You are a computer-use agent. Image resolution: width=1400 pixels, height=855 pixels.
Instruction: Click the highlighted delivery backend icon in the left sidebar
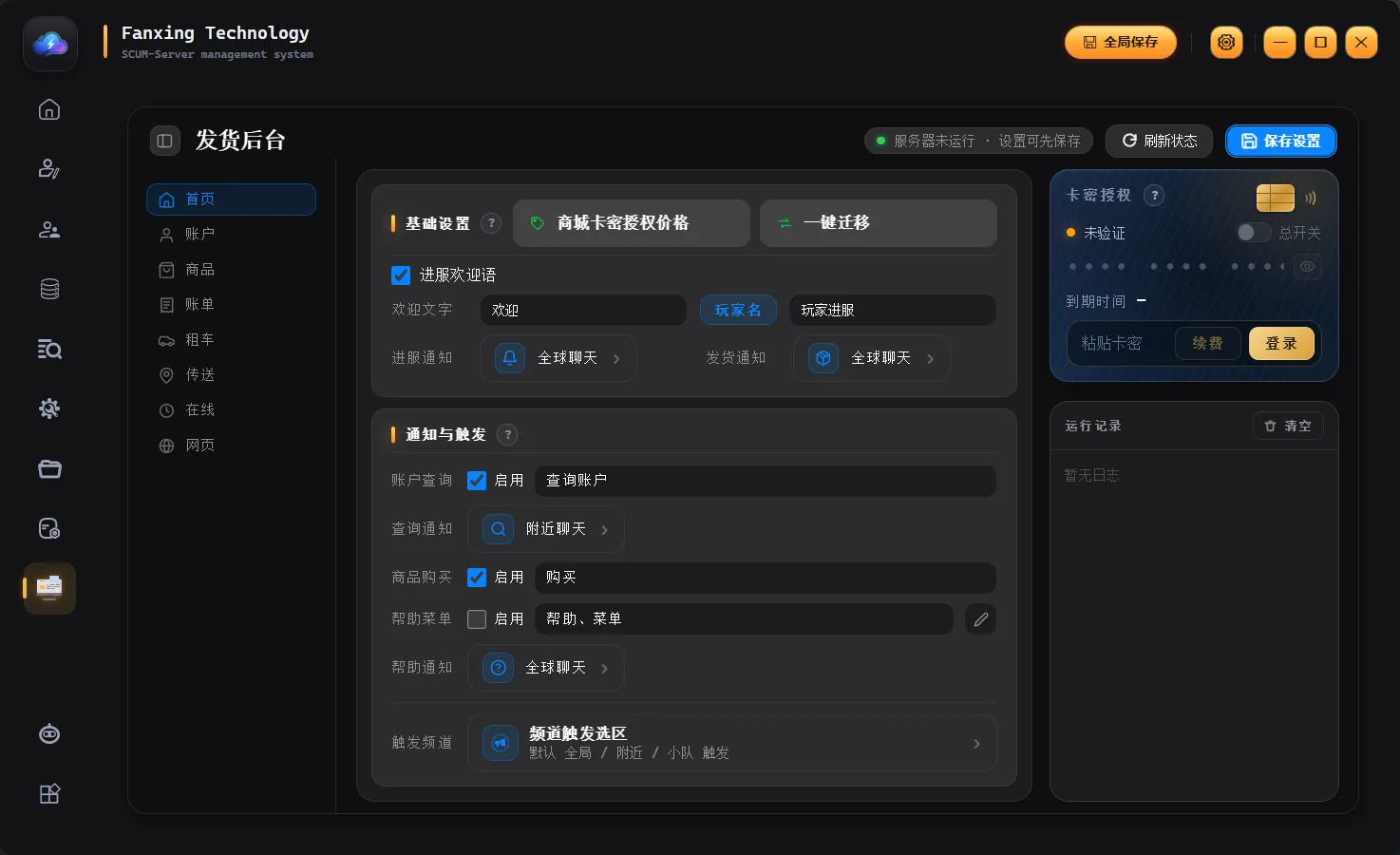pyautogui.click(x=49, y=588)
